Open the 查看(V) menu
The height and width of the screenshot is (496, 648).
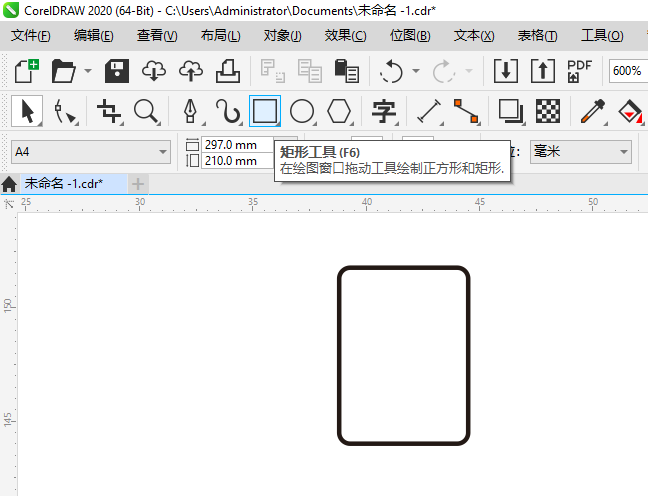click(x=157, y=36)
